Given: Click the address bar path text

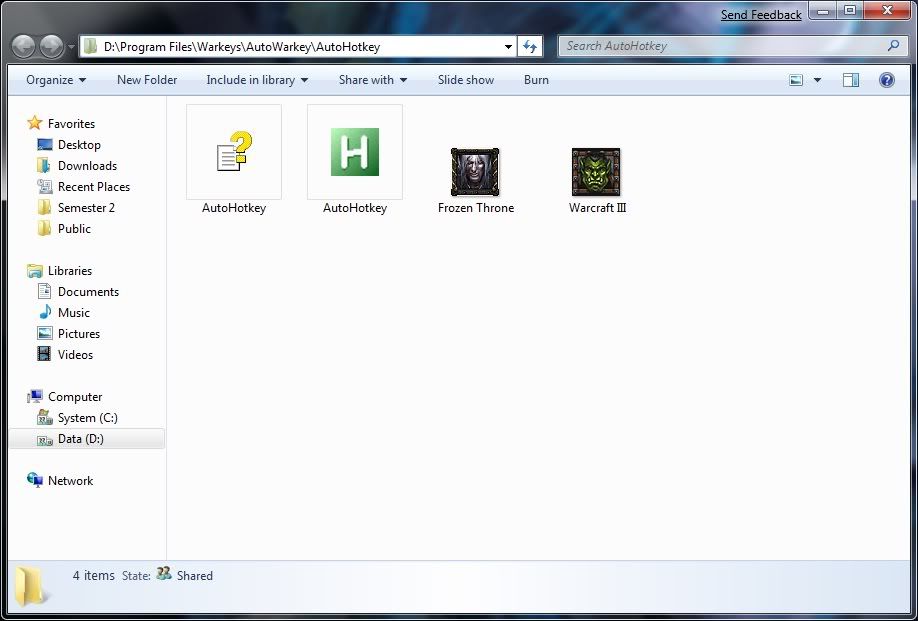Looking at the screenshot, I should (242, 47).
